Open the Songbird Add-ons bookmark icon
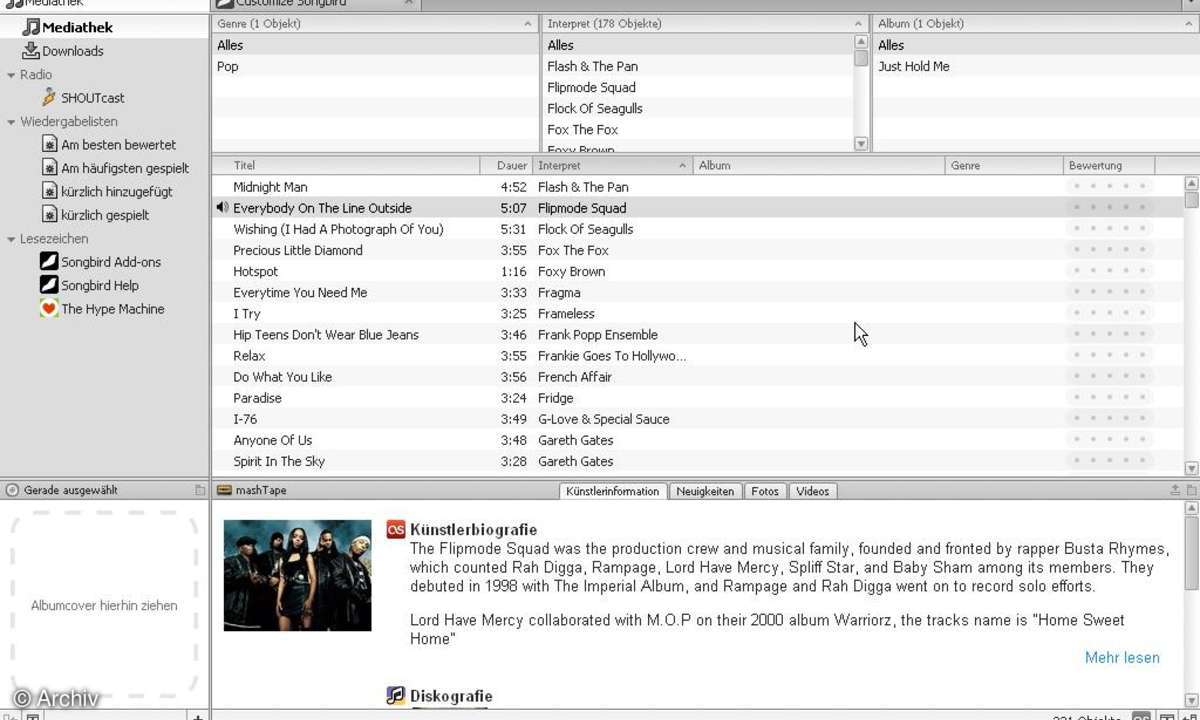The width and height of the screenshot is (1200, 720). tap(49, 262)
